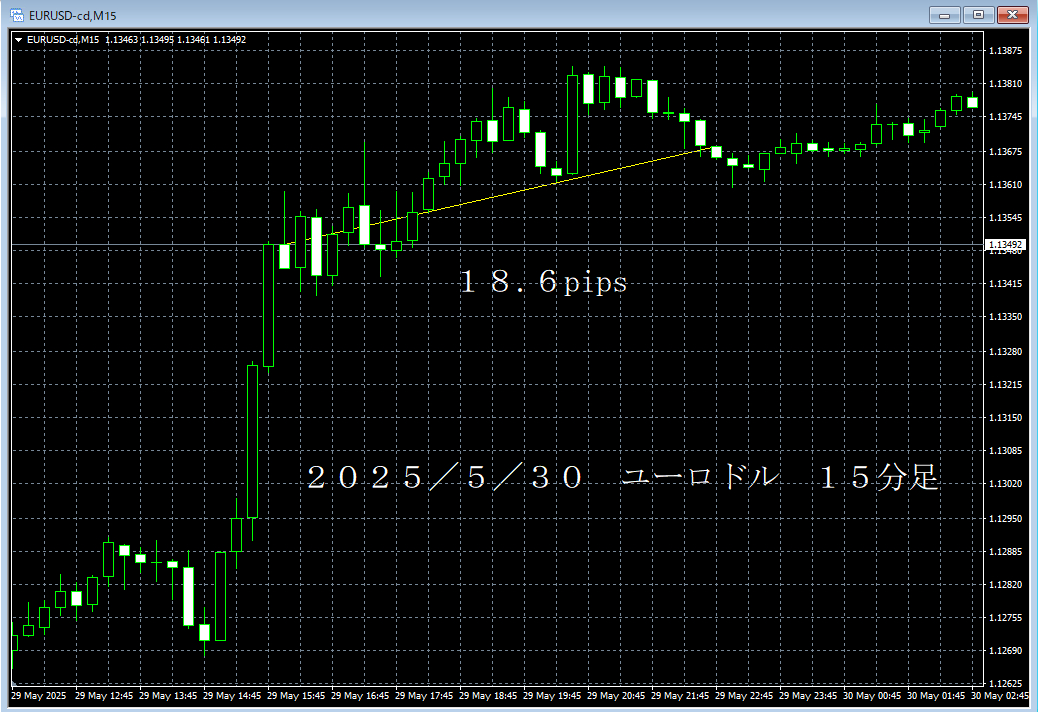Select the 18.6pips text label

(x=543, y=284)
